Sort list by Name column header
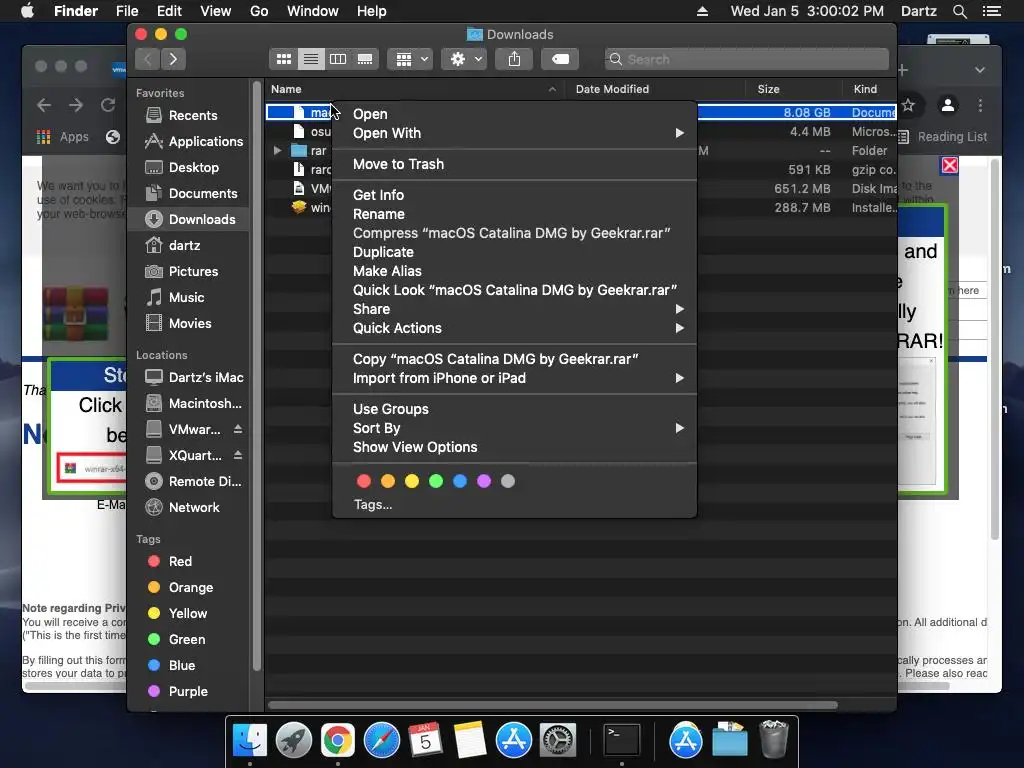1024x768 pixels. tap(415, 89)
